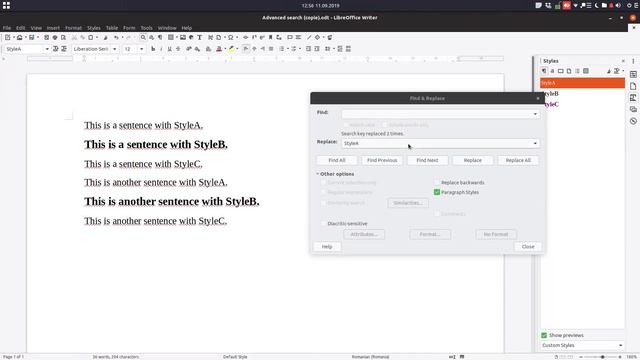Click the Insert Comment toolbar icon

coord(290,38)
